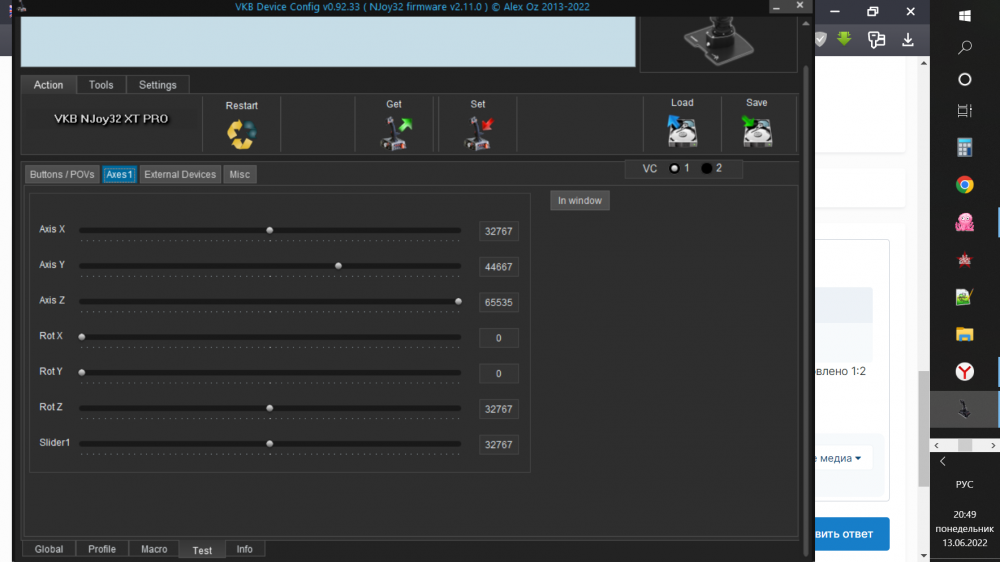Click the browser feedback chat icon

click(876, 40)
